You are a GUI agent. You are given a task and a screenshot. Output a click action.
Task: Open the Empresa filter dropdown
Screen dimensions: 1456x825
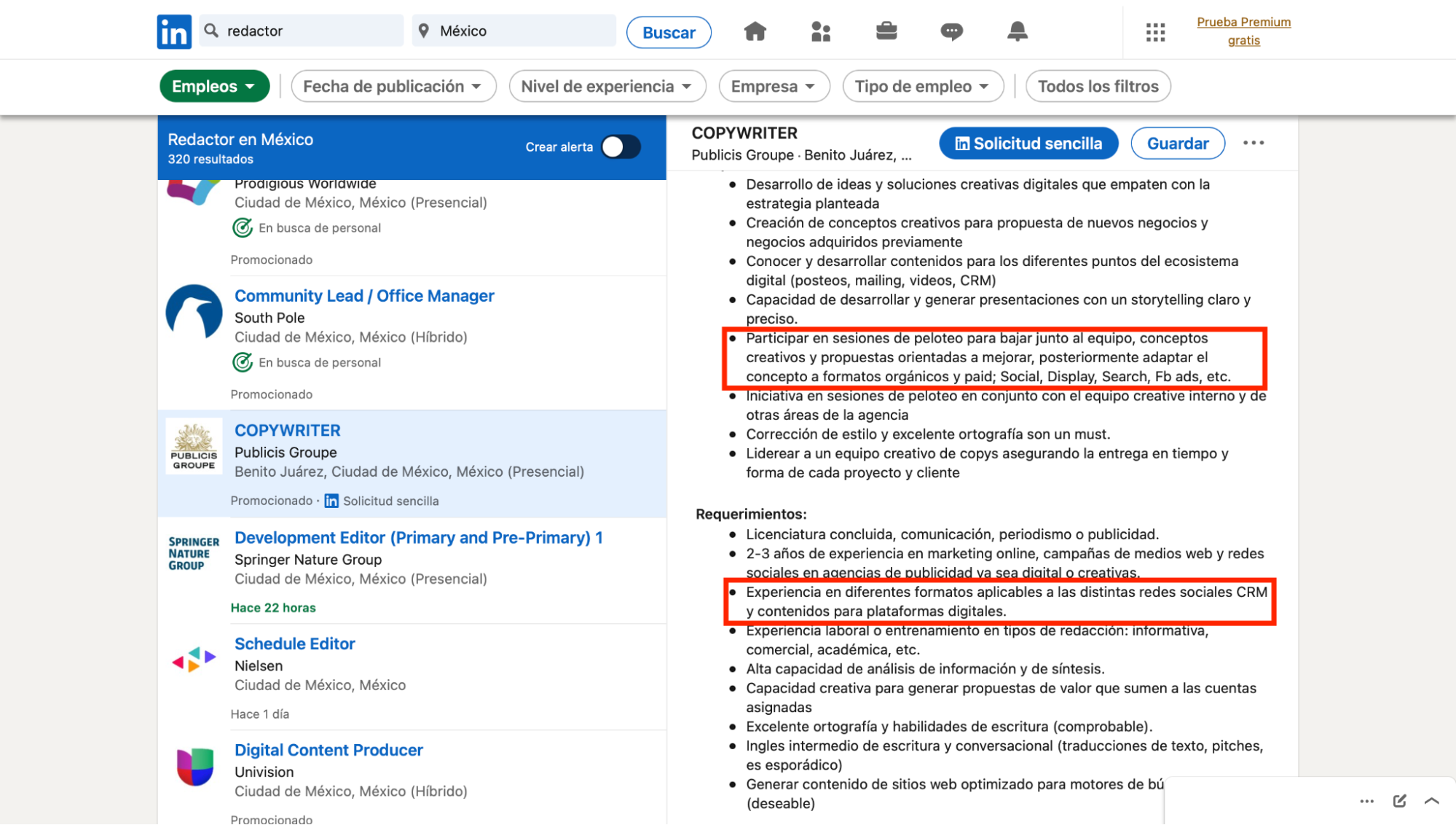[x=774, y=86]
